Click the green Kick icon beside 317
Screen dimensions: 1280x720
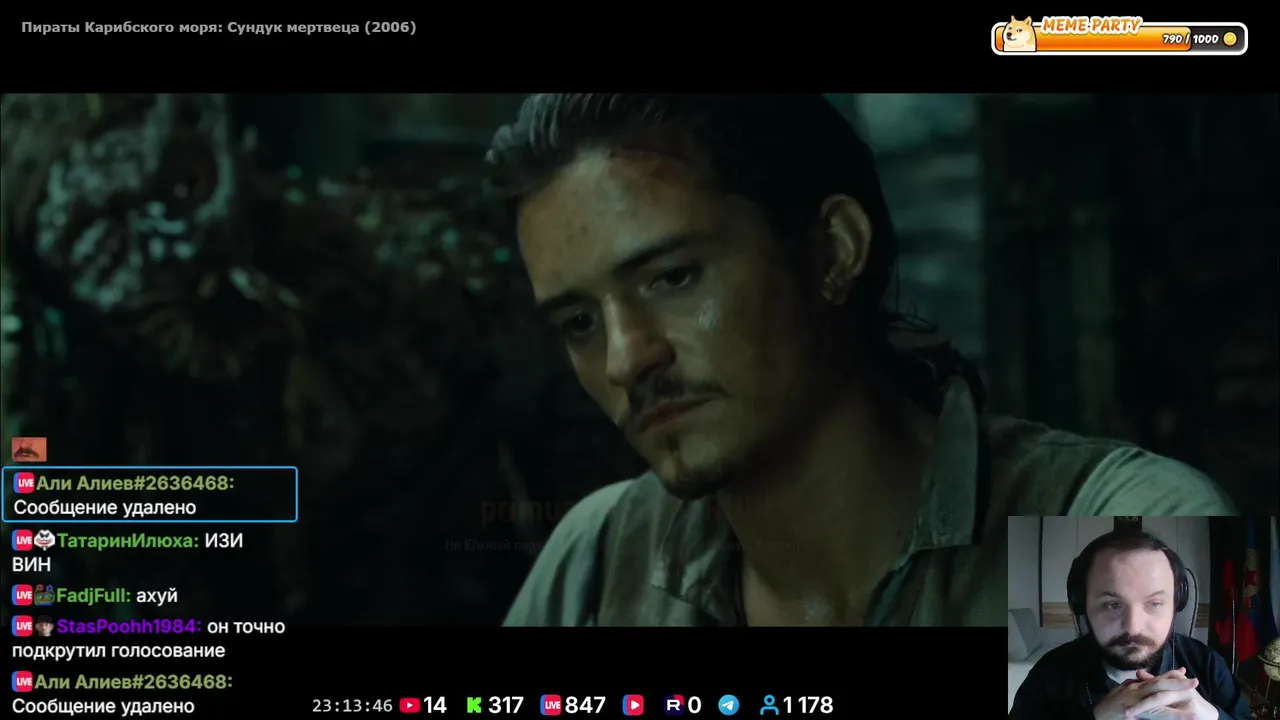click(x=474, y=705)
